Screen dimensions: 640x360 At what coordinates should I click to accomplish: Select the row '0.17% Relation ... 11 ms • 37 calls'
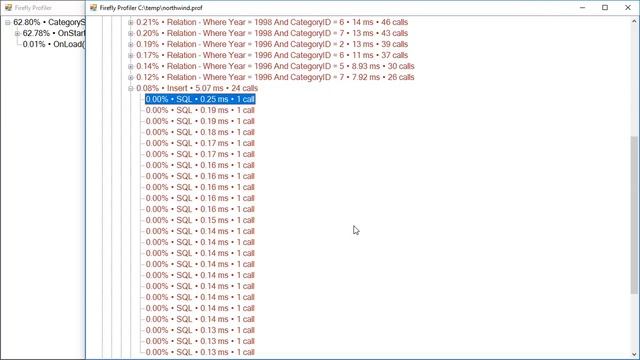272,55
